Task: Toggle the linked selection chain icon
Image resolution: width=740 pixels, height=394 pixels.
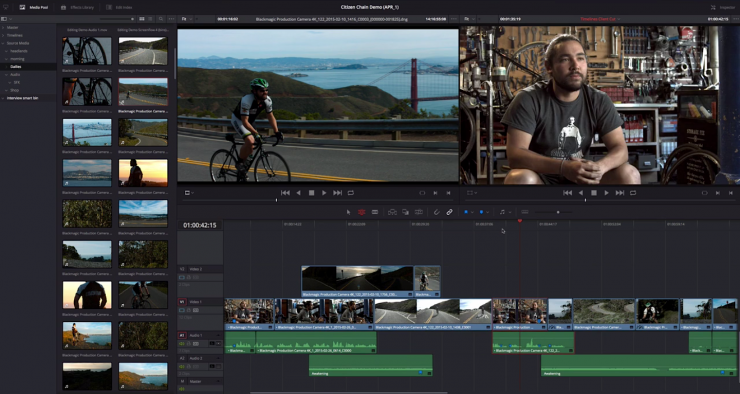Action: click(449, 212)
